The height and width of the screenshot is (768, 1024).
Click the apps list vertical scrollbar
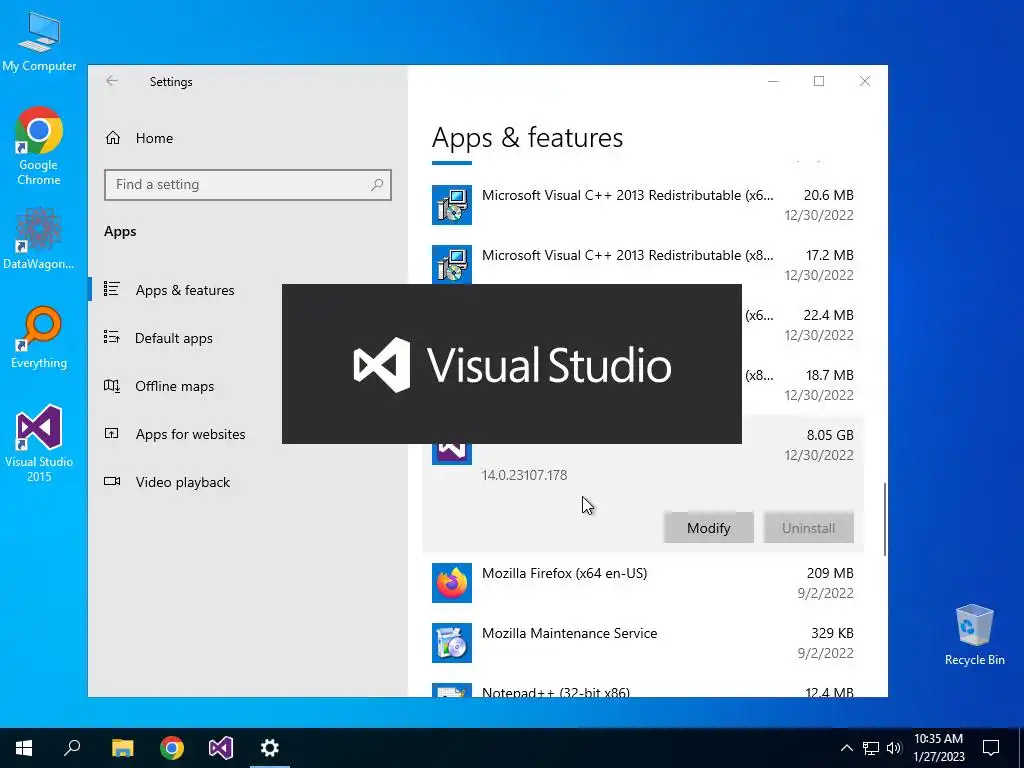[885, 519]
